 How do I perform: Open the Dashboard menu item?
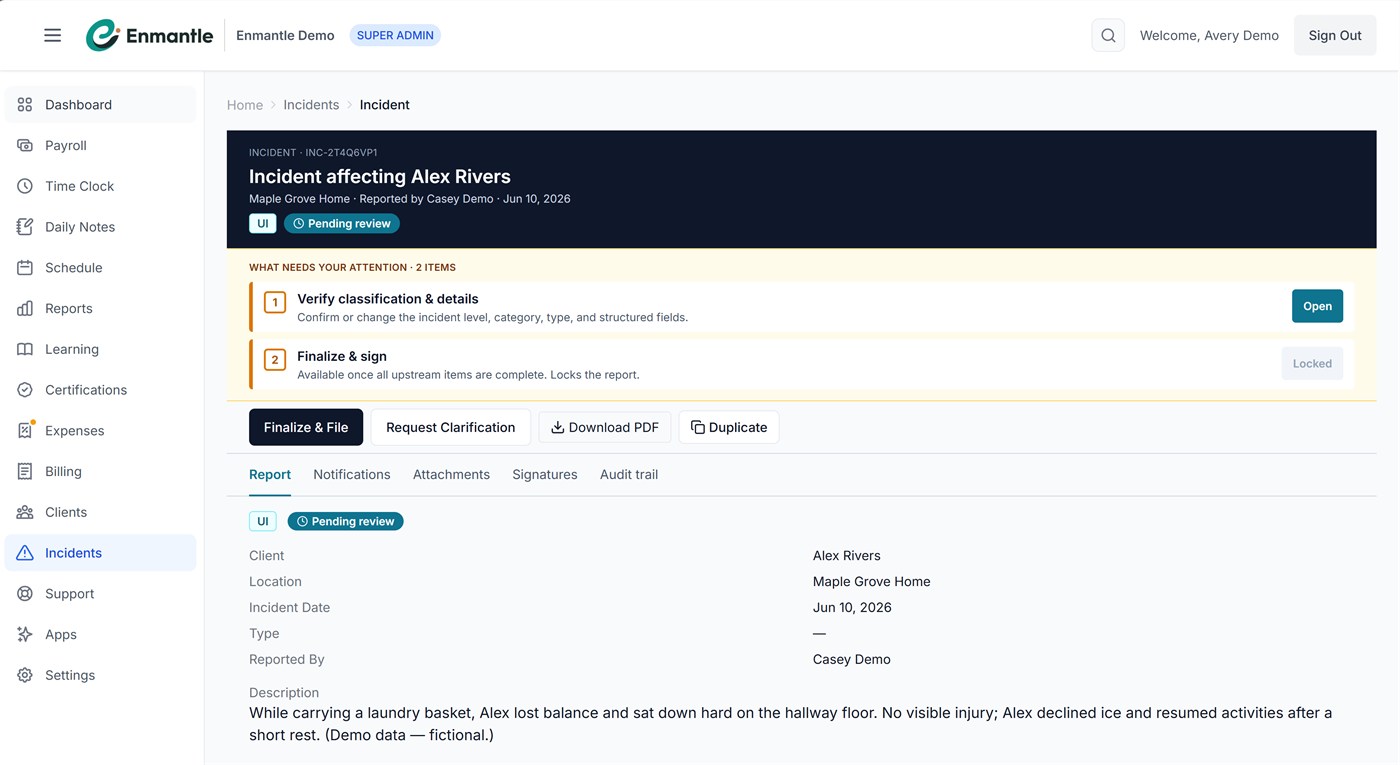coord(101,104)
